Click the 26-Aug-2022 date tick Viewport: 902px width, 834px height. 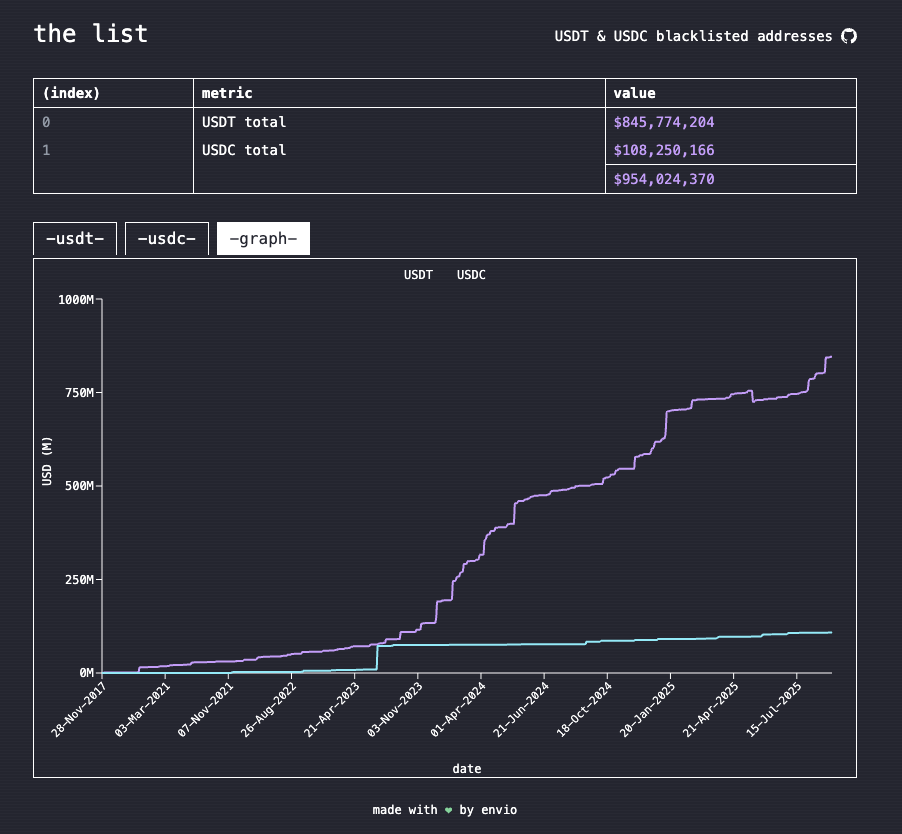267,710
